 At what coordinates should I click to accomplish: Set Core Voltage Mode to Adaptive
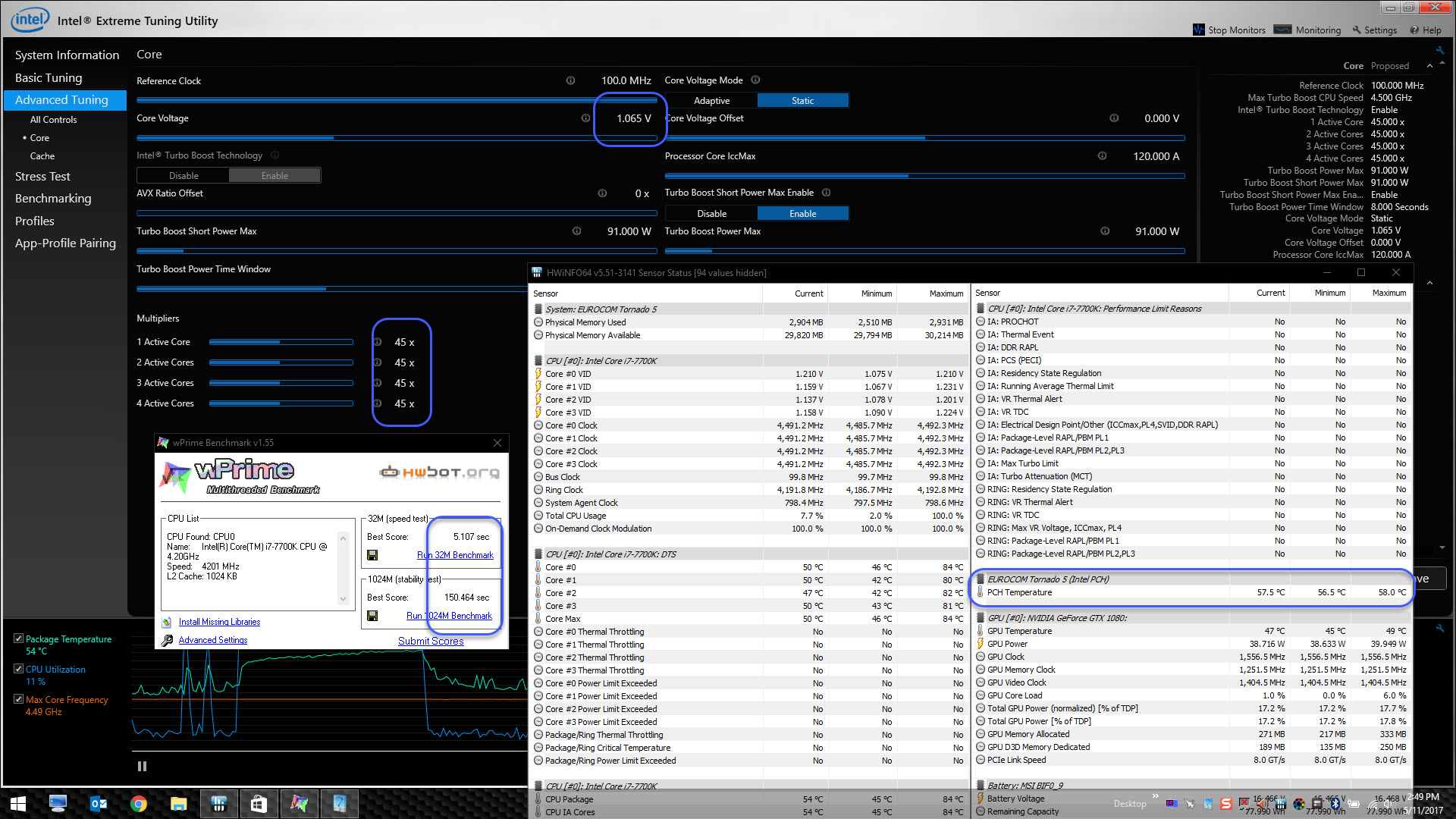coord(711,101)
